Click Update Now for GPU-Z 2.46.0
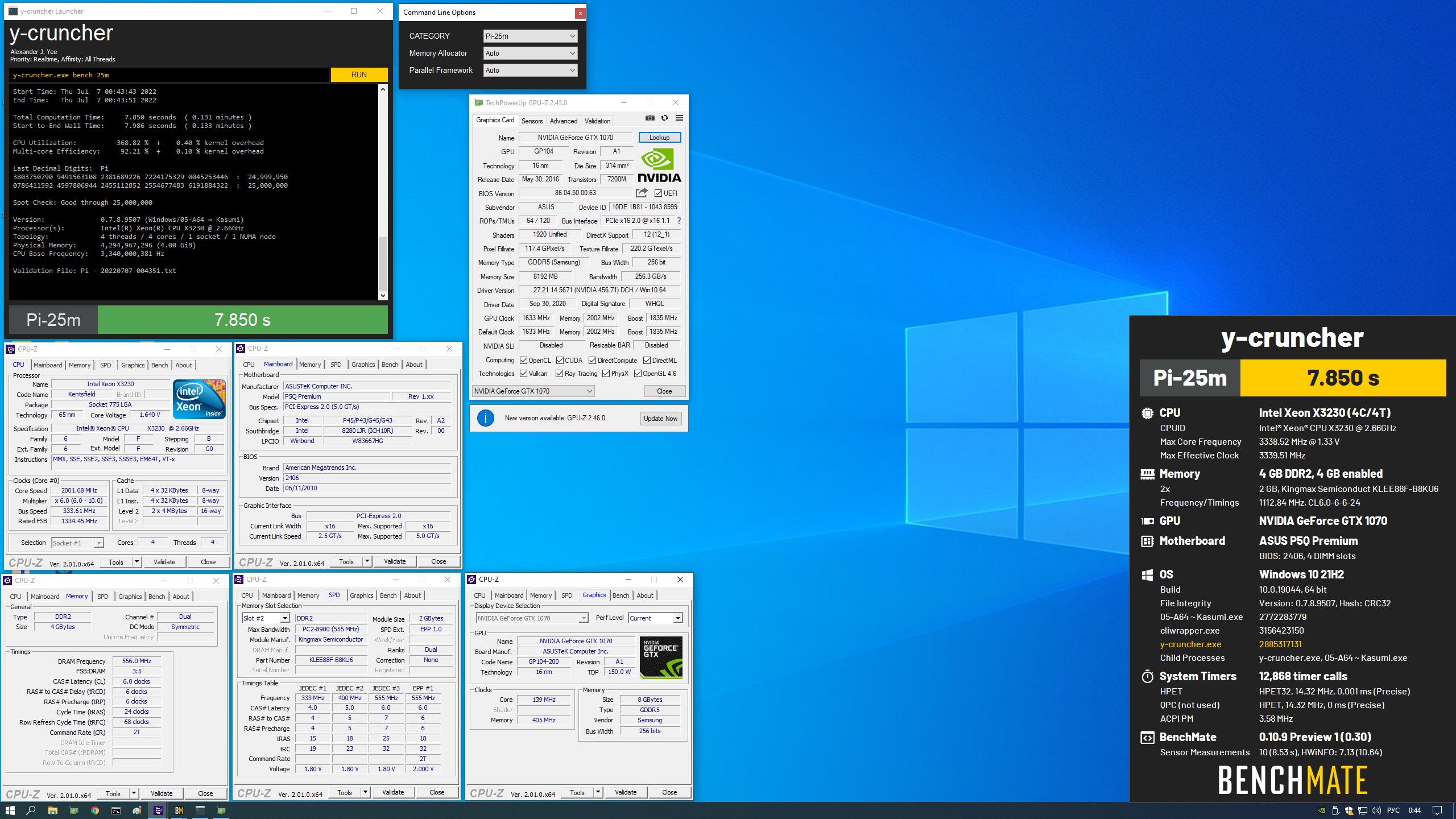The image size is (1456, 819). [x=660, y=419]
